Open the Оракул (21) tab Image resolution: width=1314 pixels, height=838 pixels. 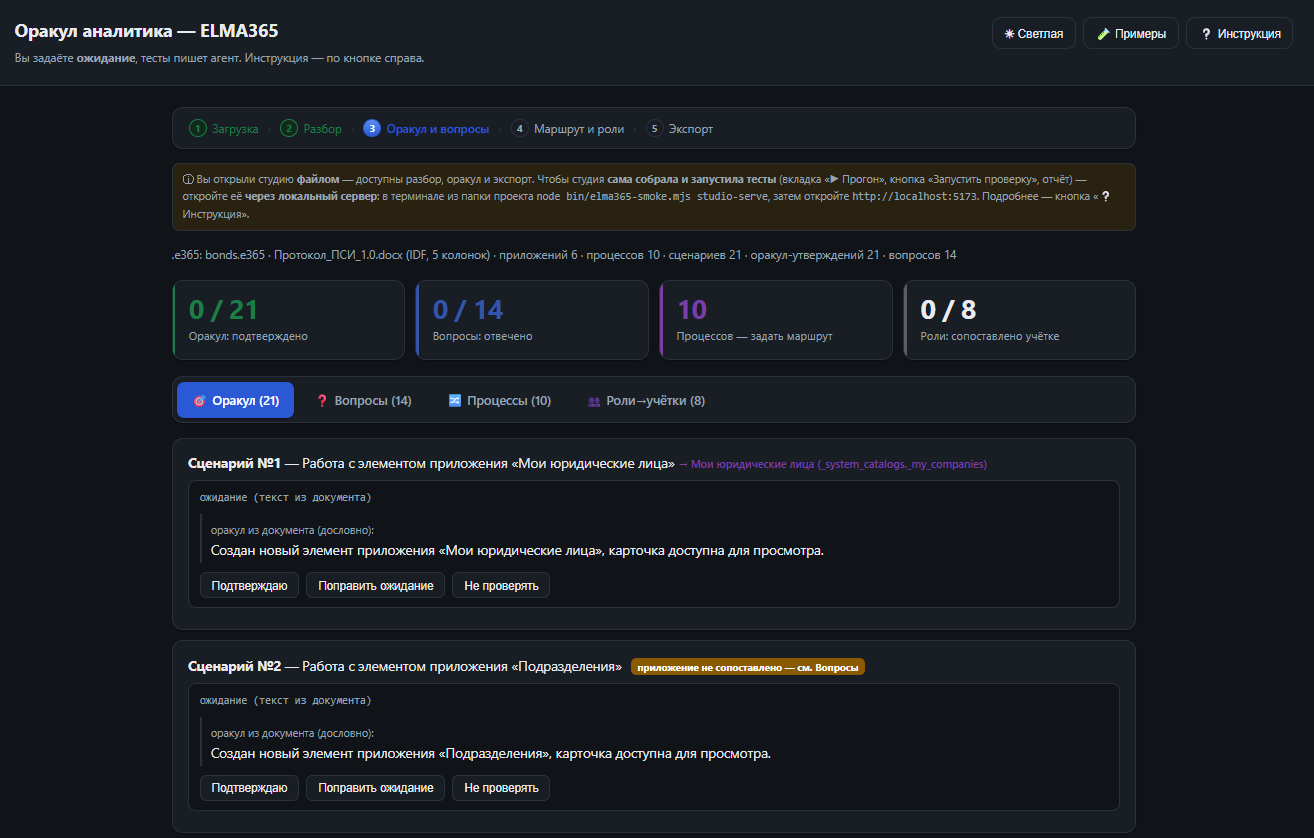pyautogui.click(x=235, y=400)
